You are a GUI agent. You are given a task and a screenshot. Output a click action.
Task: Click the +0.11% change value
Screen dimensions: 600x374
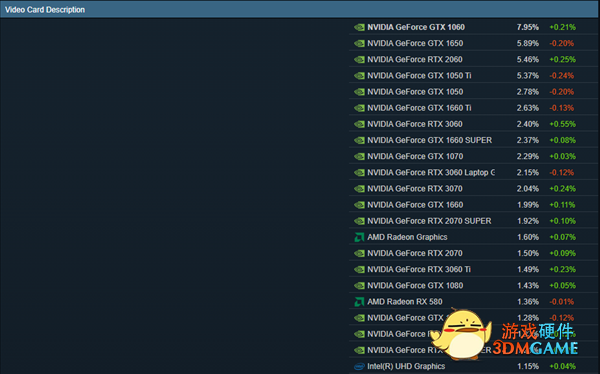562,205
